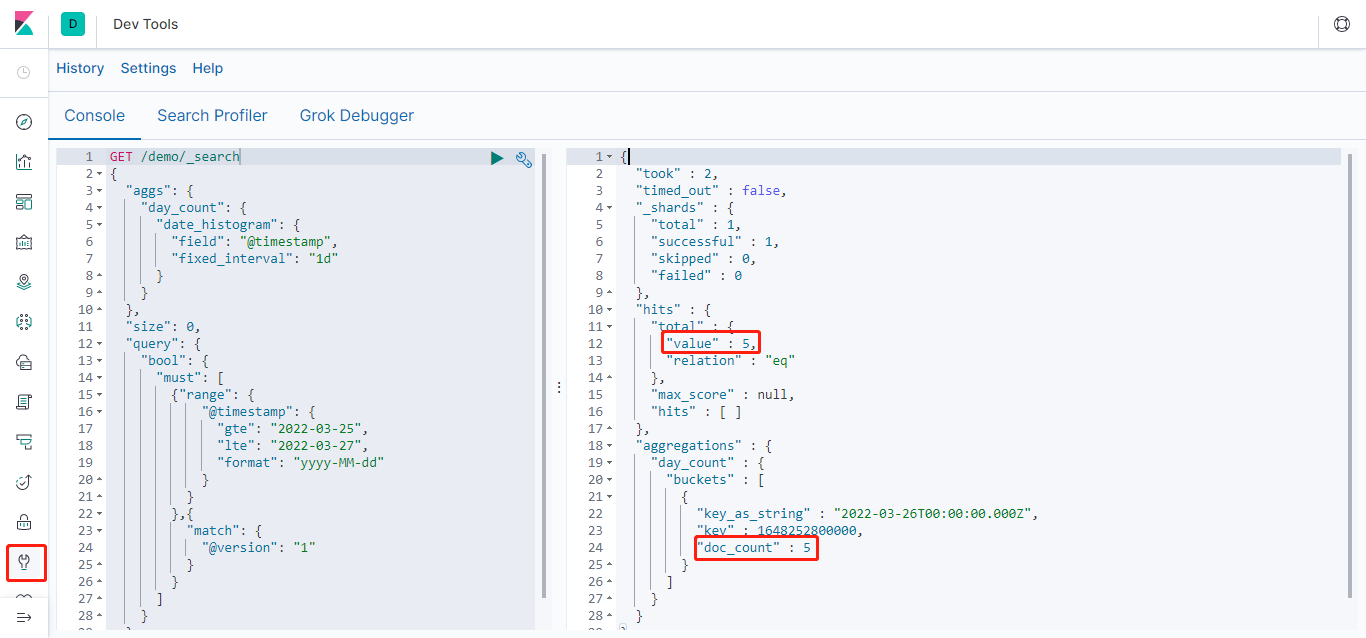Collapse the "@timestamp" range fold arrow
Viewport: 1366px width, 638px height.
click(x=99, y=412)
